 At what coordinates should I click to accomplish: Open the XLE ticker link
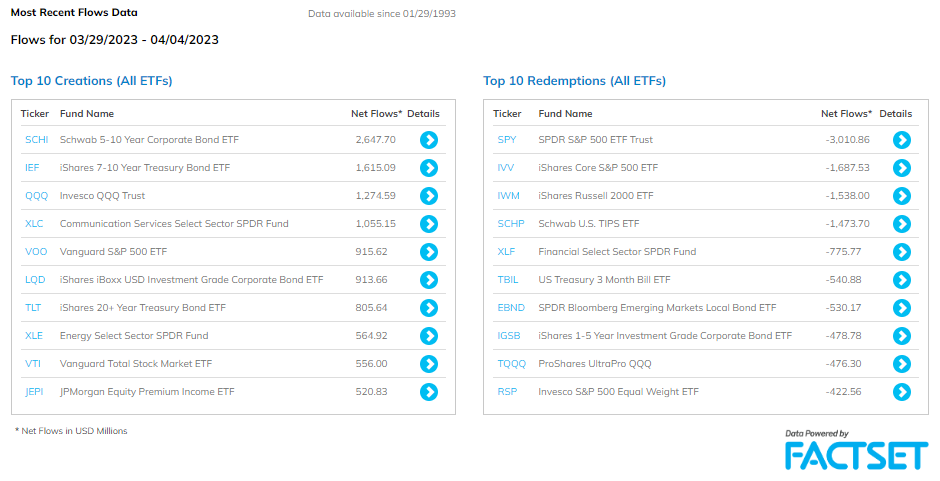pos(34,336)
